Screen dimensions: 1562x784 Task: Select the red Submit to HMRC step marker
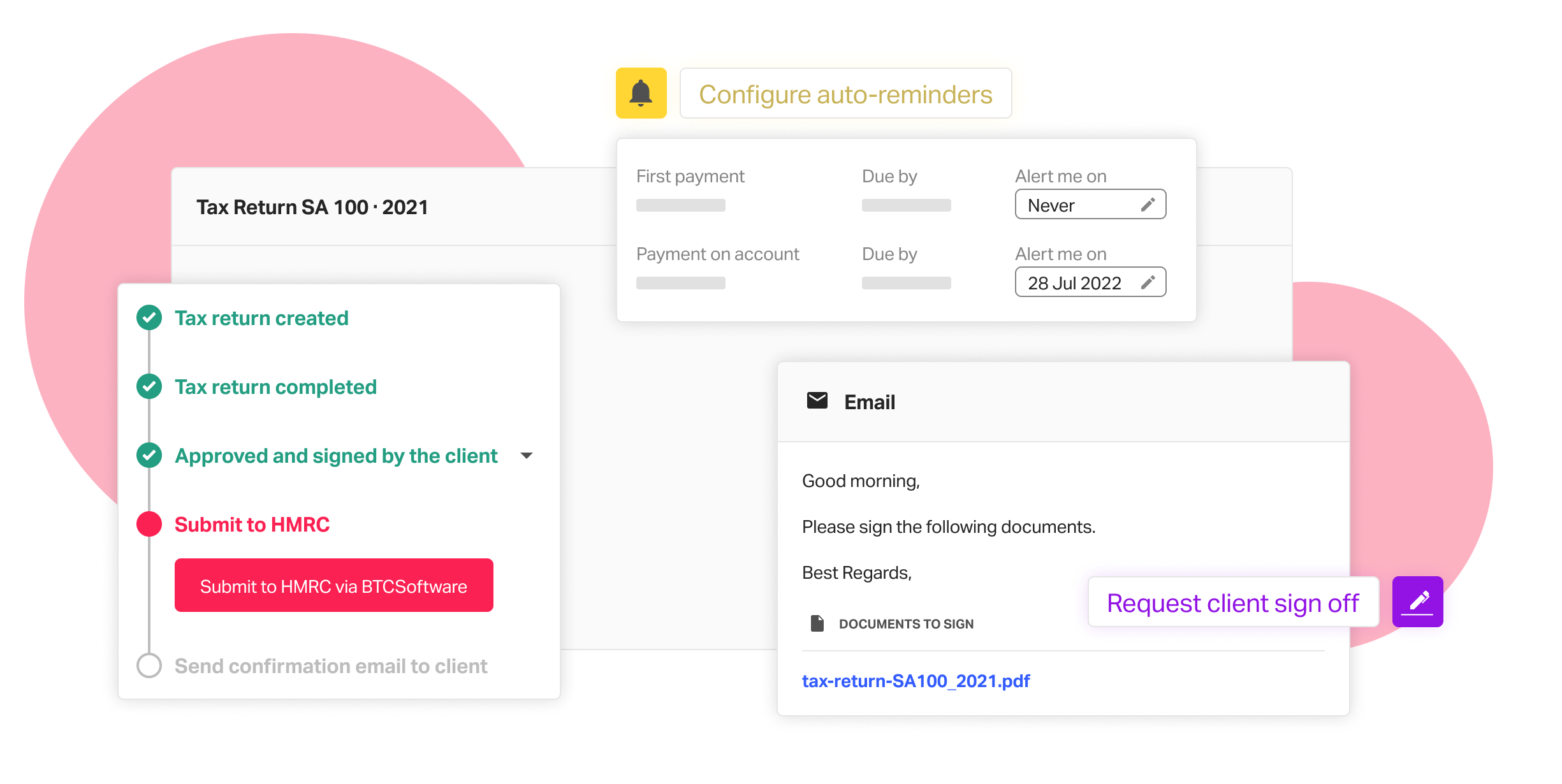click(x=149, y=524)
